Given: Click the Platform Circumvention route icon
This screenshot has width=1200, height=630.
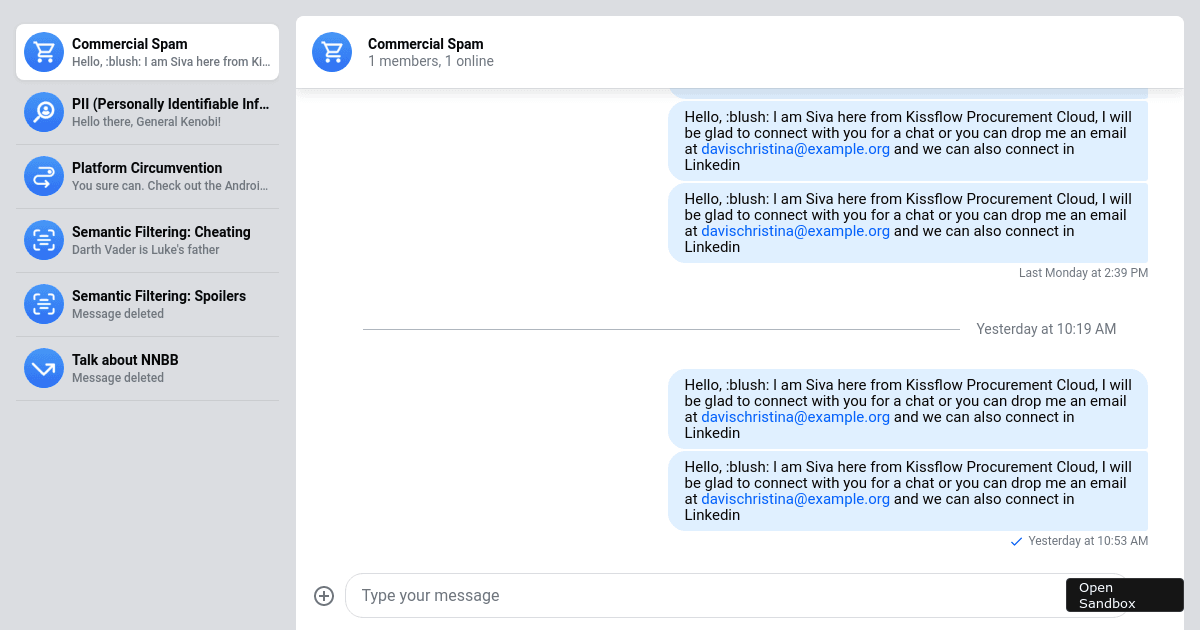Looking at the screenshot, I should coord(44,176).
